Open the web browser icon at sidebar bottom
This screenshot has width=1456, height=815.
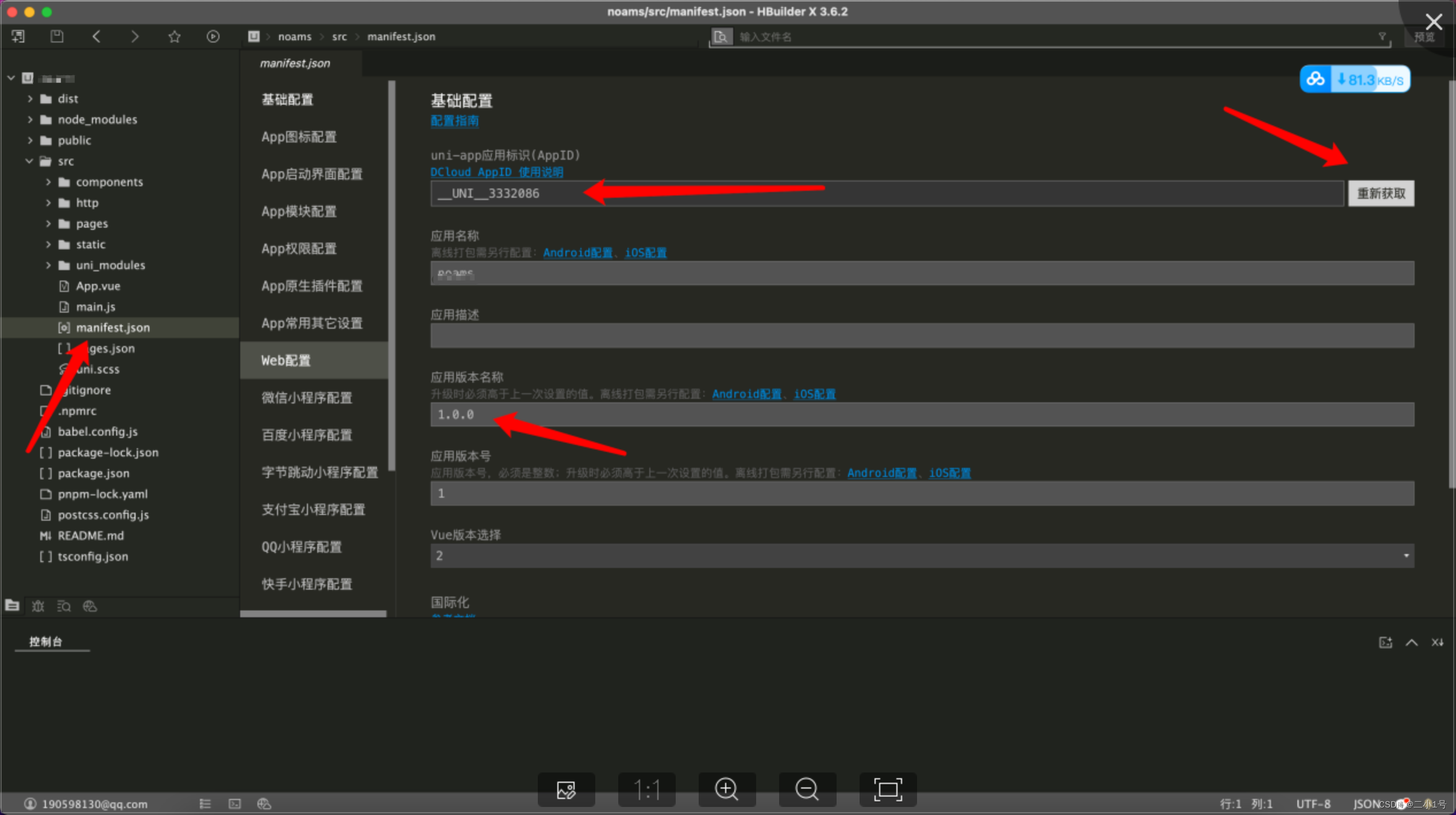[90, 606]
